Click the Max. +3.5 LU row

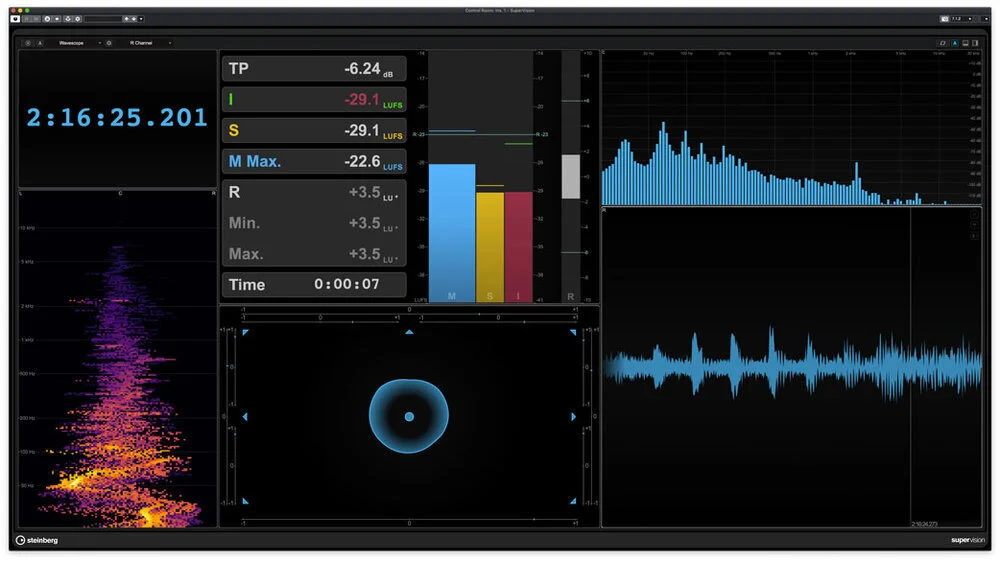314,254
